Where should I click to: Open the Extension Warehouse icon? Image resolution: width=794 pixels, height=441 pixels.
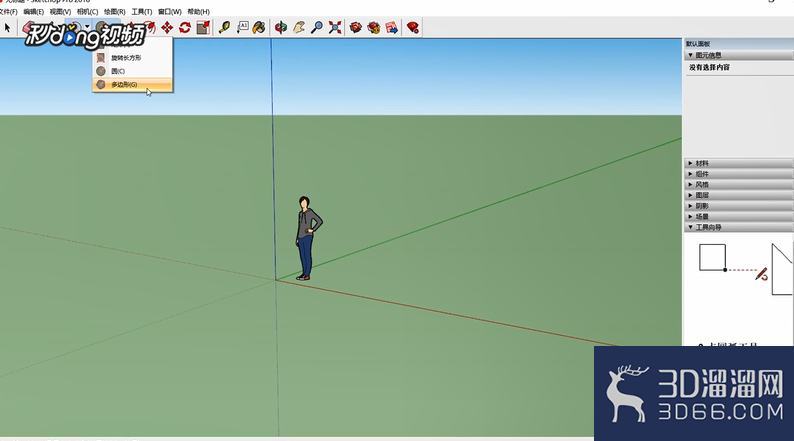[x=374, y=27]
